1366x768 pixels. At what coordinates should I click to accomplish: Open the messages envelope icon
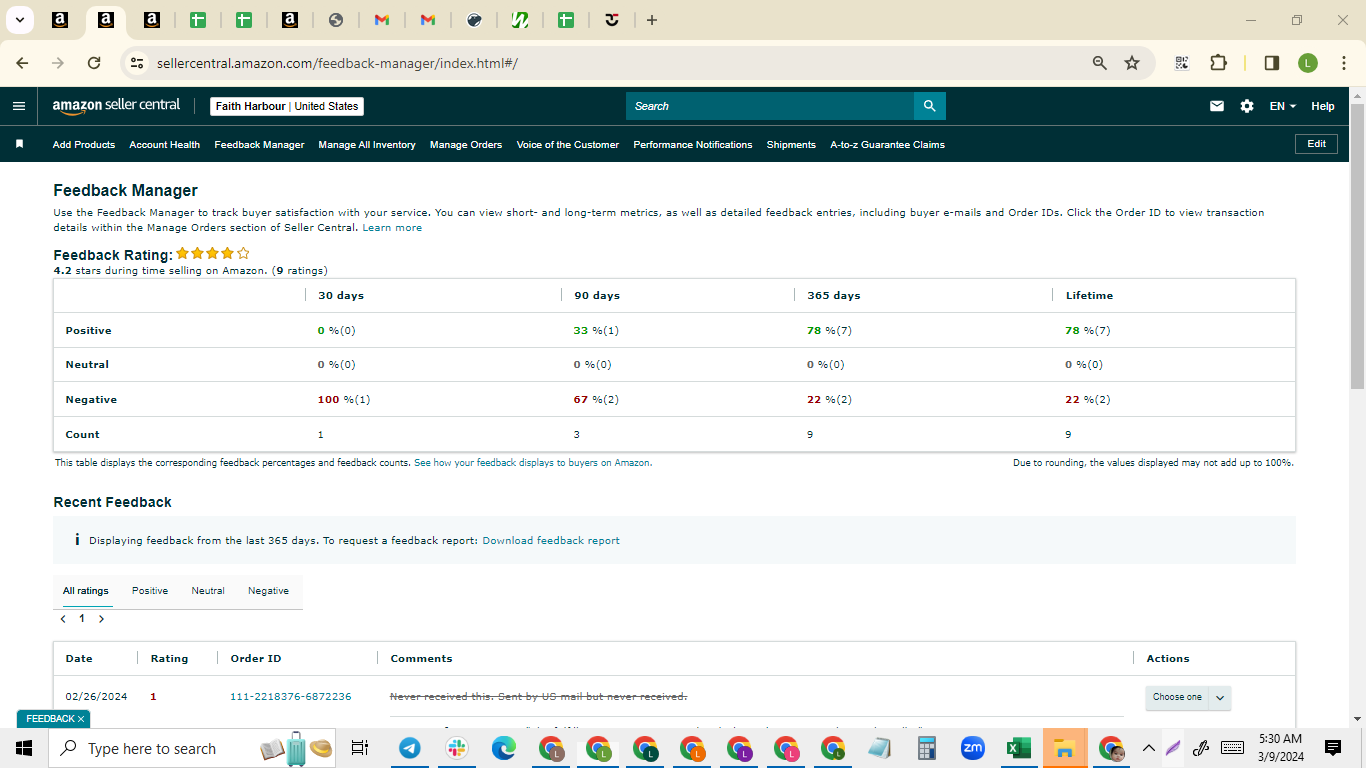coord(1217,106)
